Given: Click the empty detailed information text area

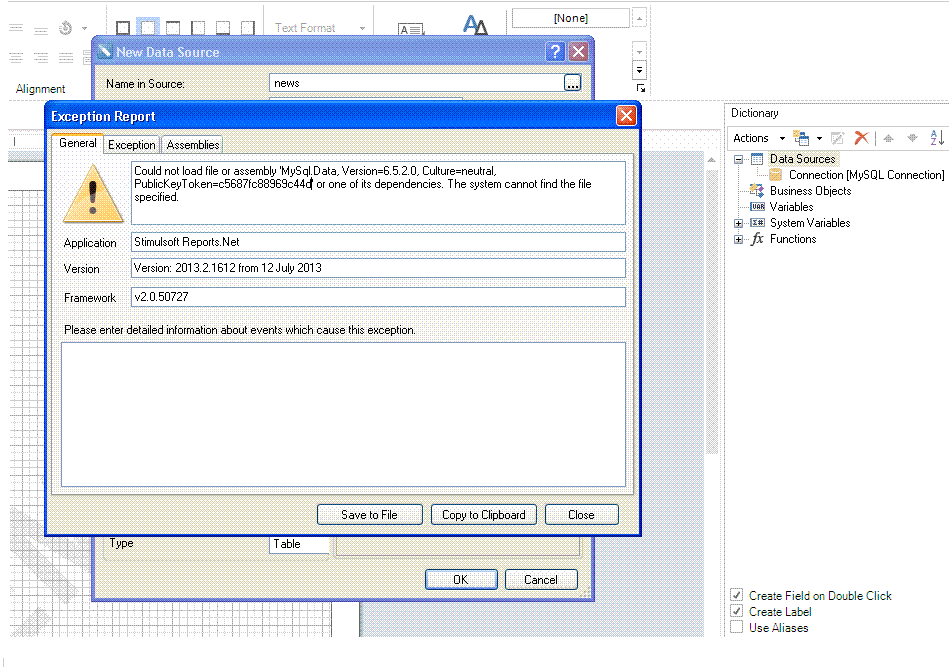Looking at the screenshot, I should [343, 415].
